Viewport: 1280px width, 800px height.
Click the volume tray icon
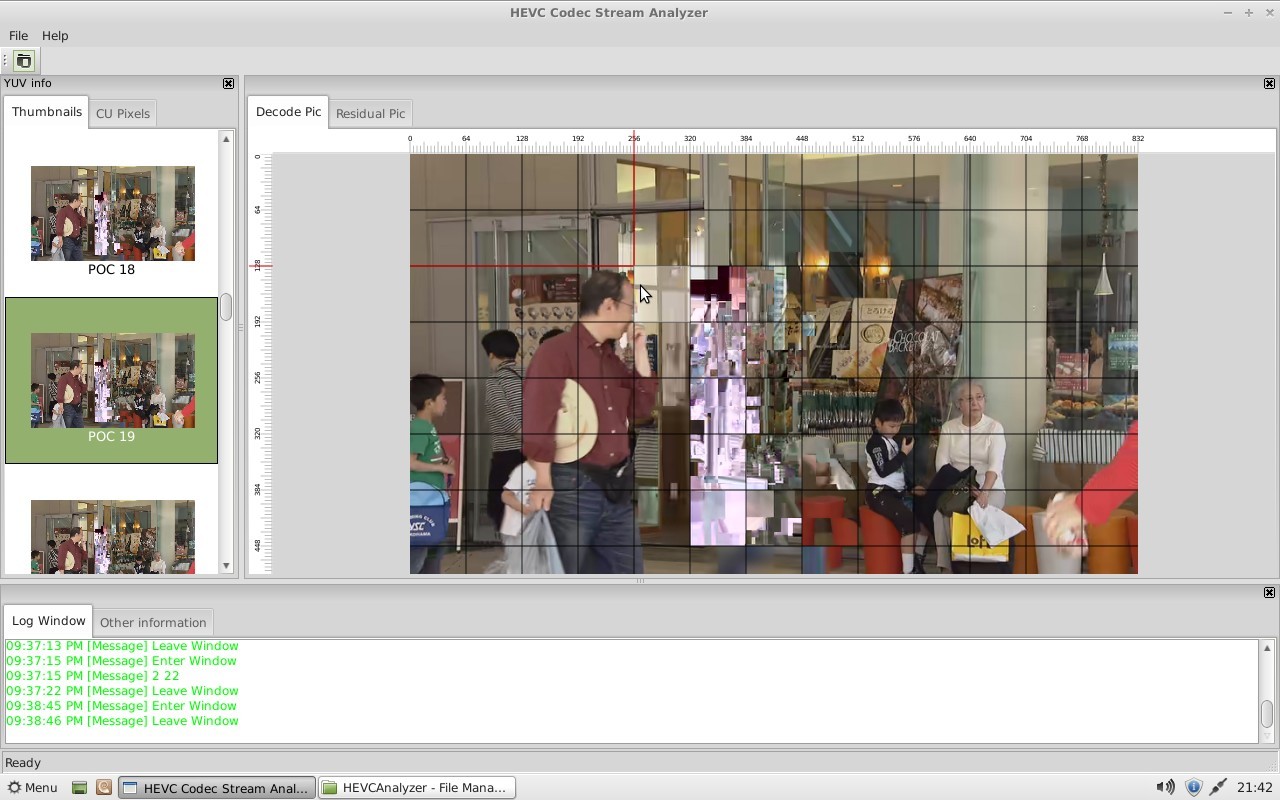click(x=1165, y=788)
